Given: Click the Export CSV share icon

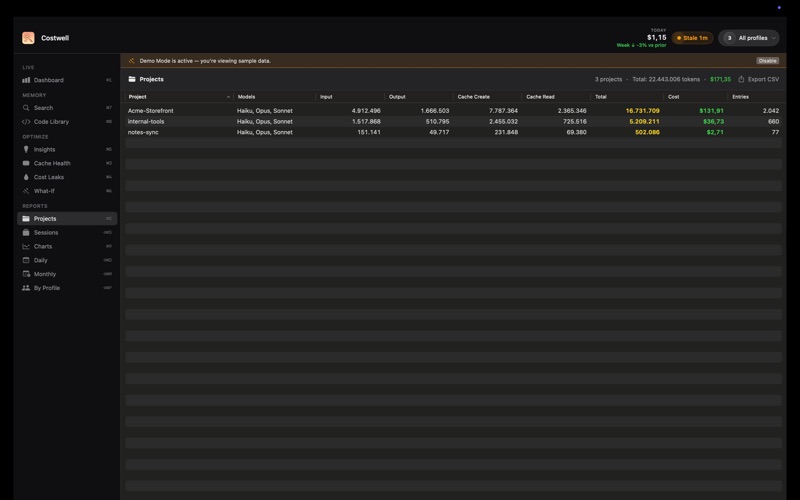Looking at the screenshot, I should click(741, 79).
